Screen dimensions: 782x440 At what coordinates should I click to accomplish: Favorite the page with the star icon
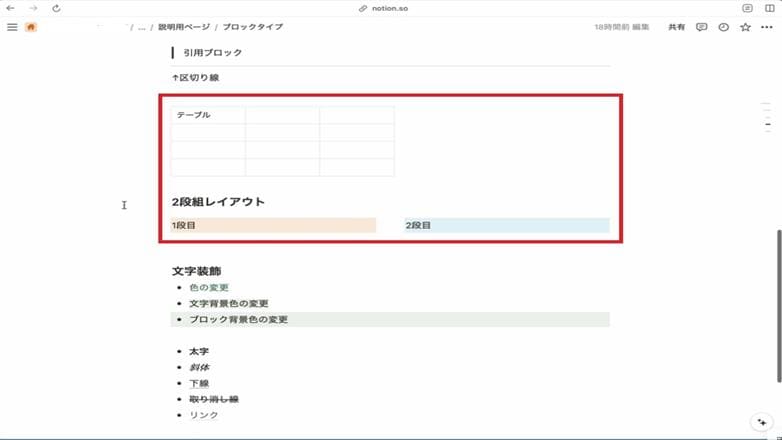tap(745, 27)
